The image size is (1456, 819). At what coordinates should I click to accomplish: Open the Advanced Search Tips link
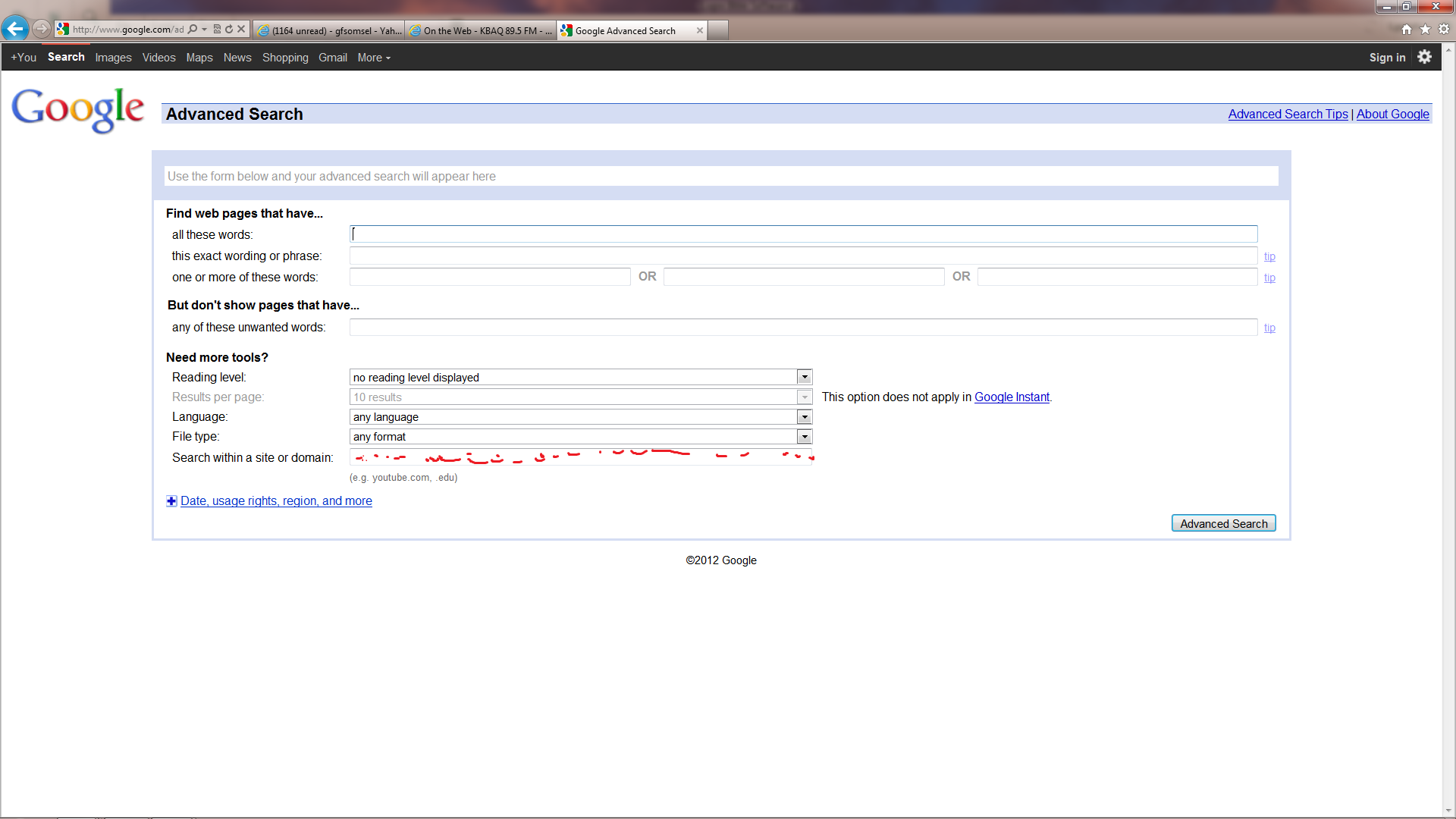[1288, 114]
